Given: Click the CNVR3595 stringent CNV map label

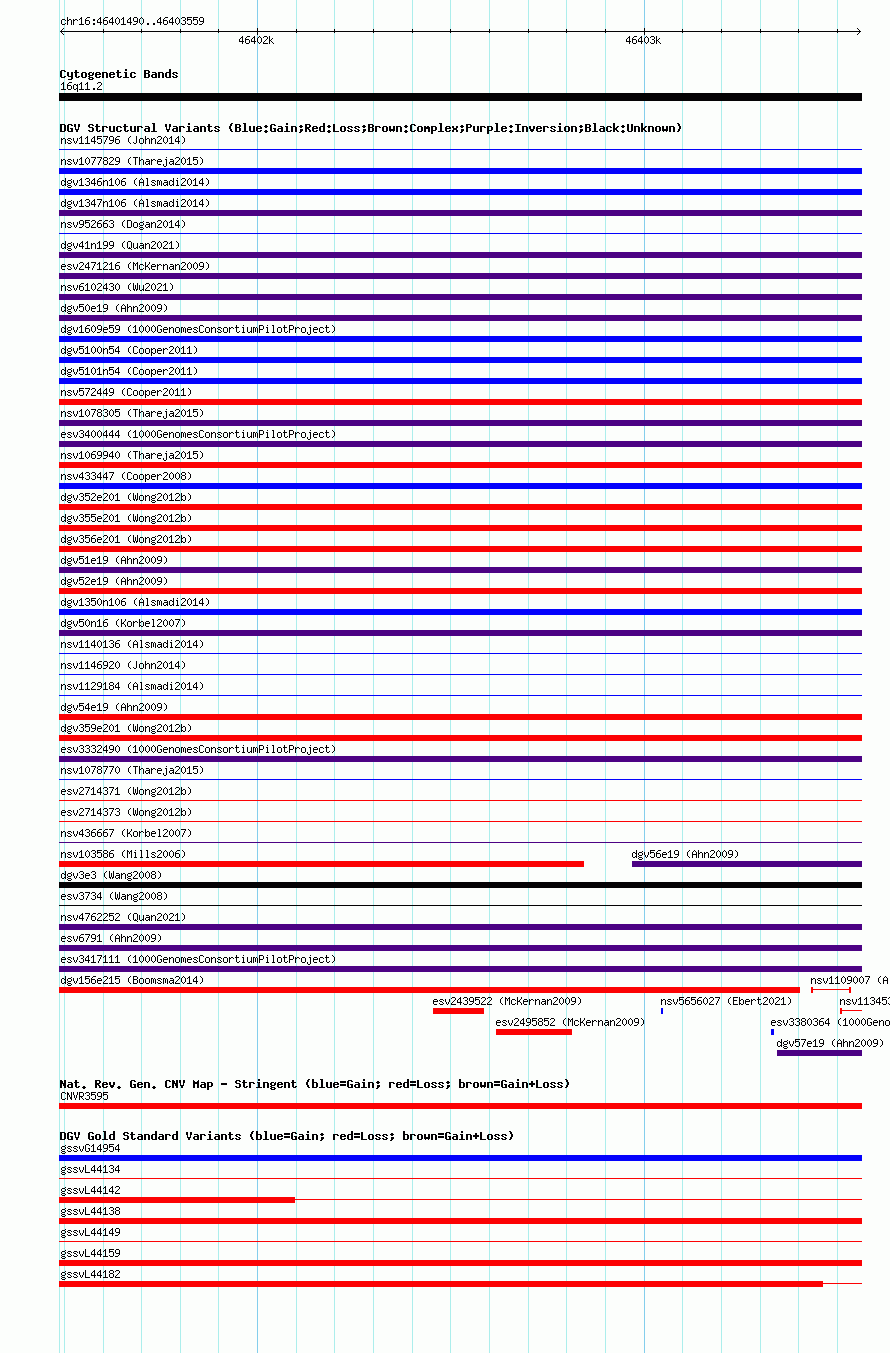Looking at the screenshot, I should click(x=84, y=1096).
